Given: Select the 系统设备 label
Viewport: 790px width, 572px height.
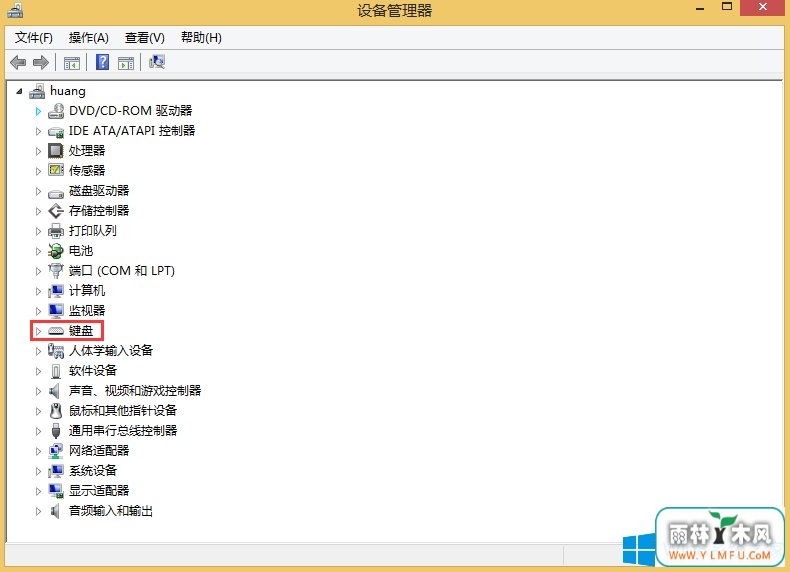Looking at the screenshot, I should tap(93, 471).
